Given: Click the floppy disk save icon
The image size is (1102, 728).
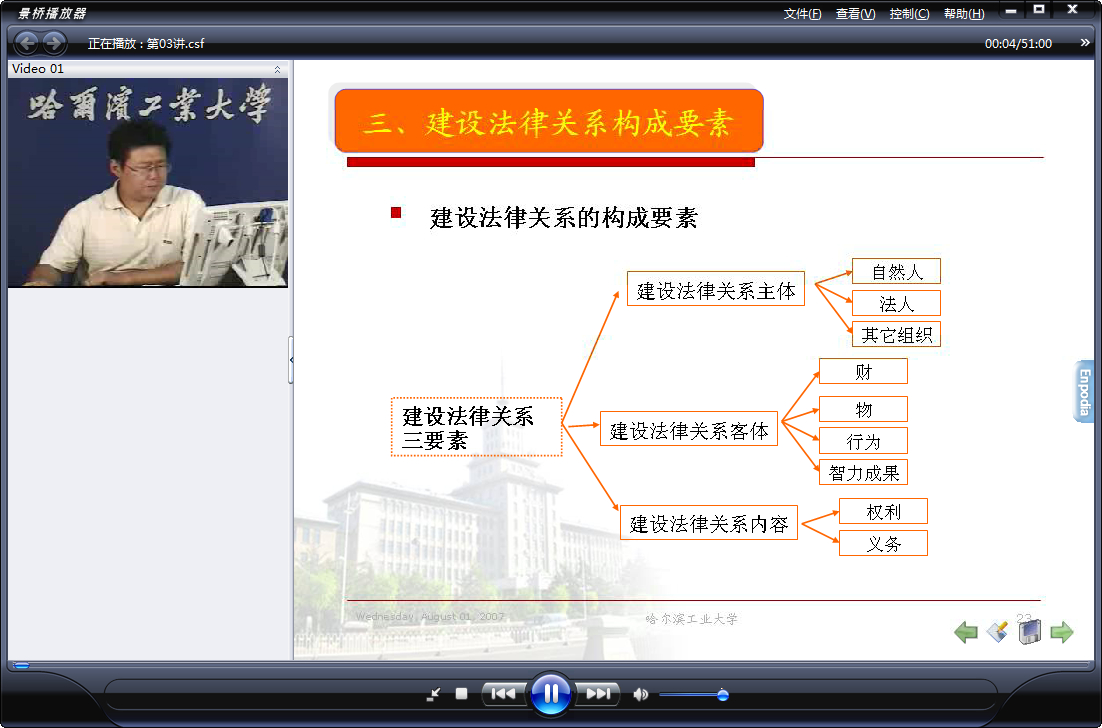Looking at the screenshot, I should coord(1029,632).
